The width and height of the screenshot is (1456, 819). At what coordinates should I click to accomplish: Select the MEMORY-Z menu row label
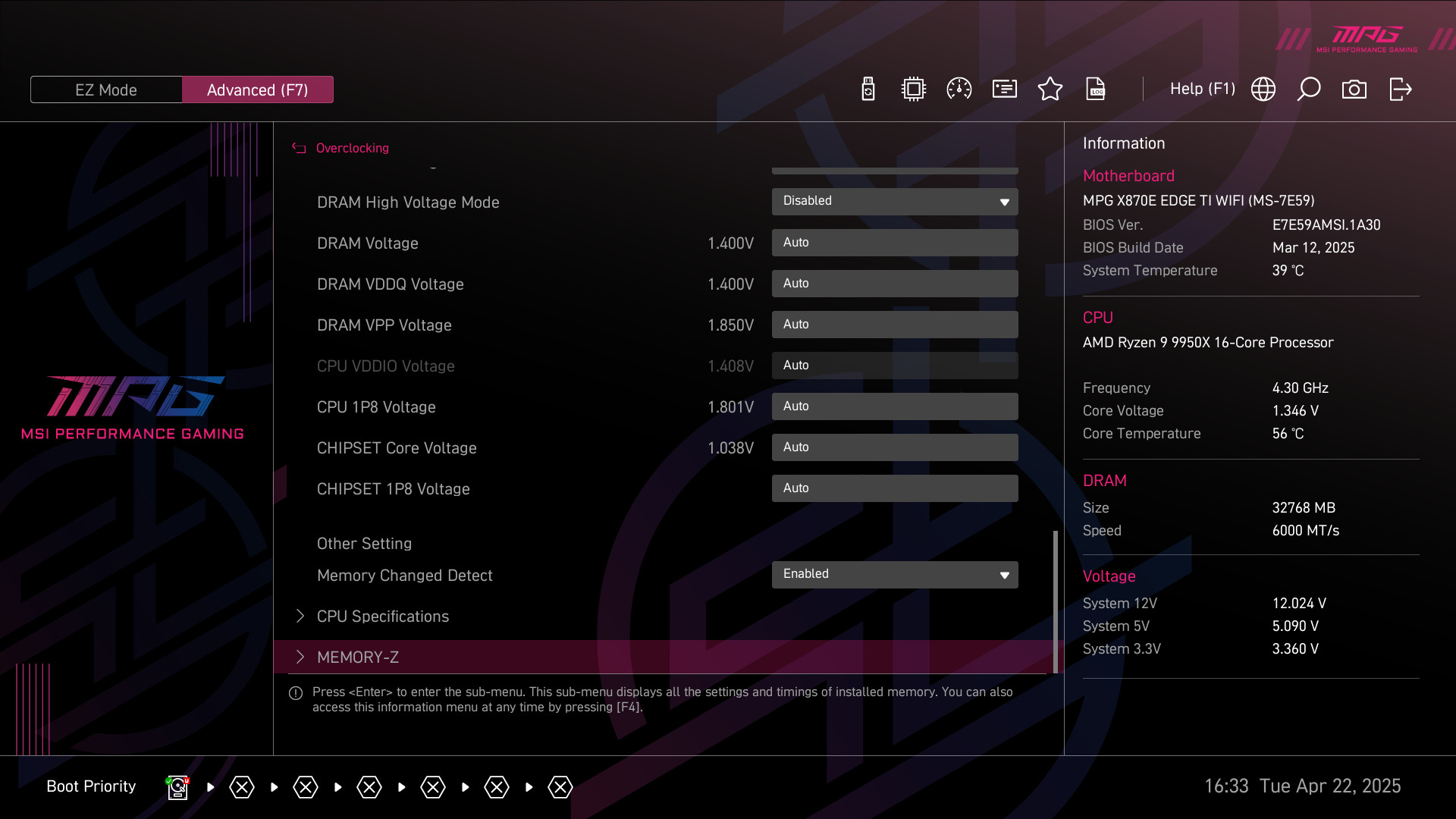pos(358,657)
